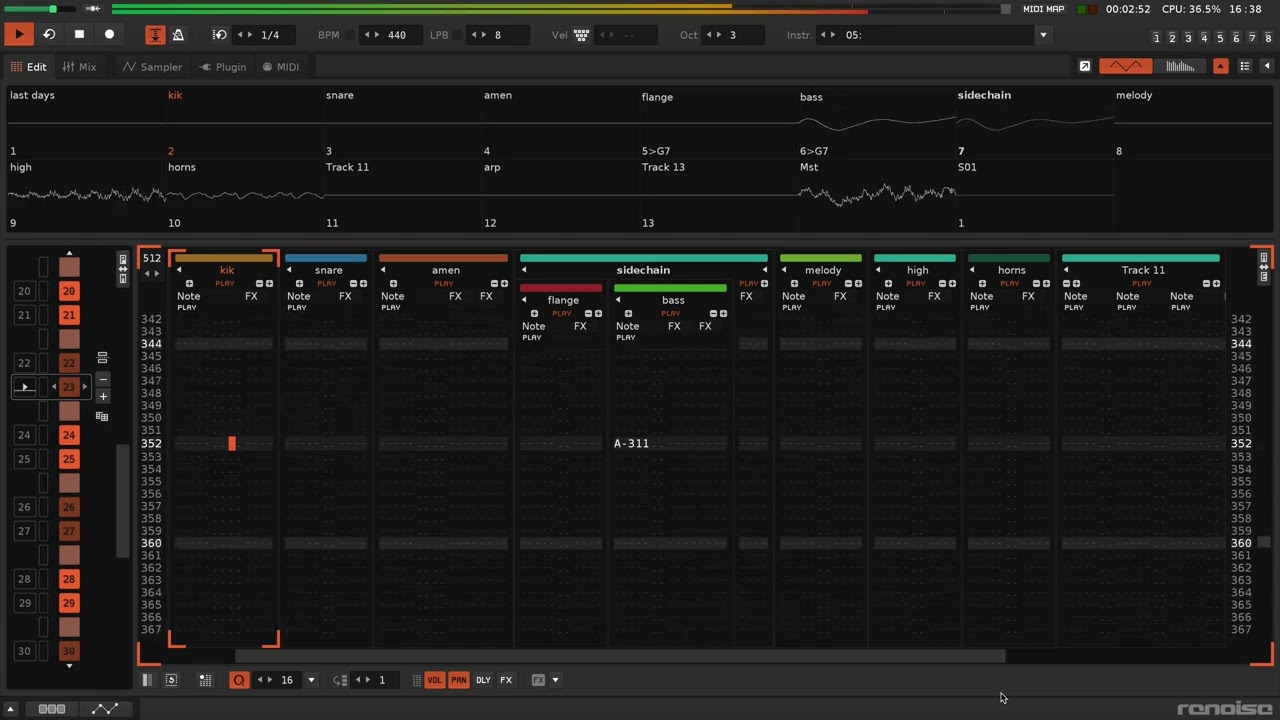
Task: Increase LPB with right arrow
Action: coord(484,35)
